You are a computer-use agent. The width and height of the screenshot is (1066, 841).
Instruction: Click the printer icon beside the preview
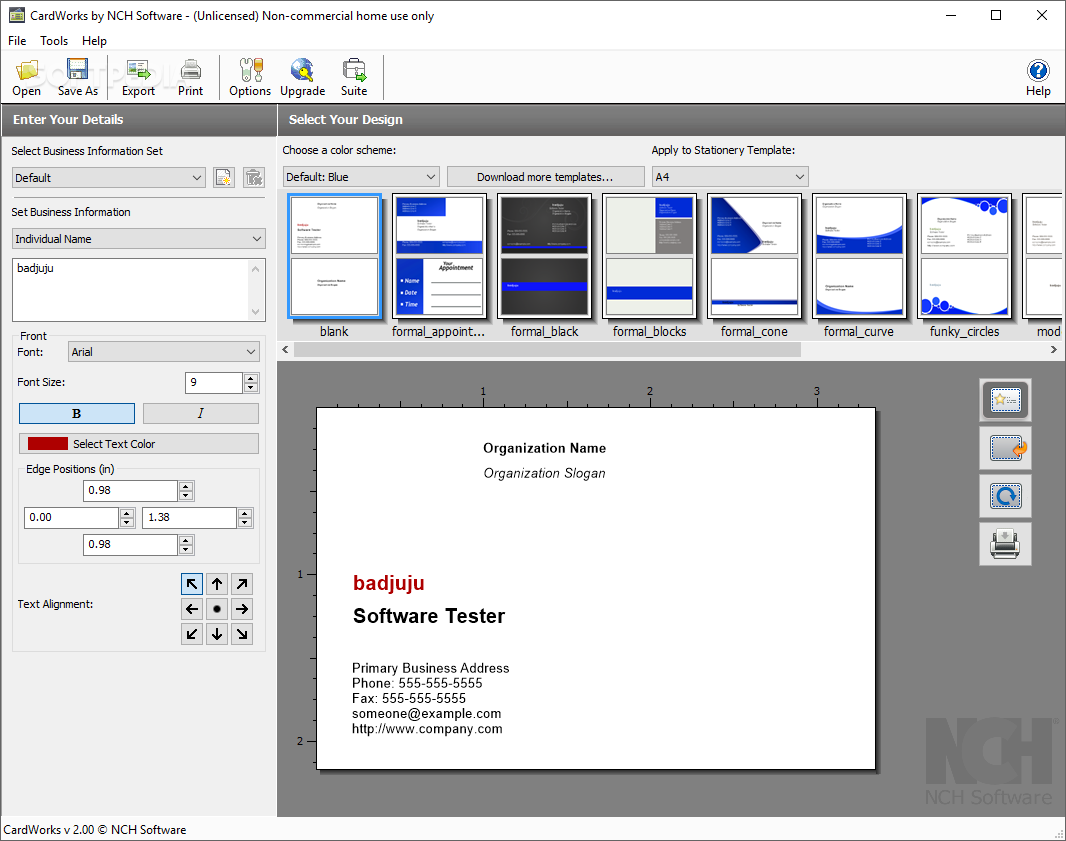coord(1005,544)
